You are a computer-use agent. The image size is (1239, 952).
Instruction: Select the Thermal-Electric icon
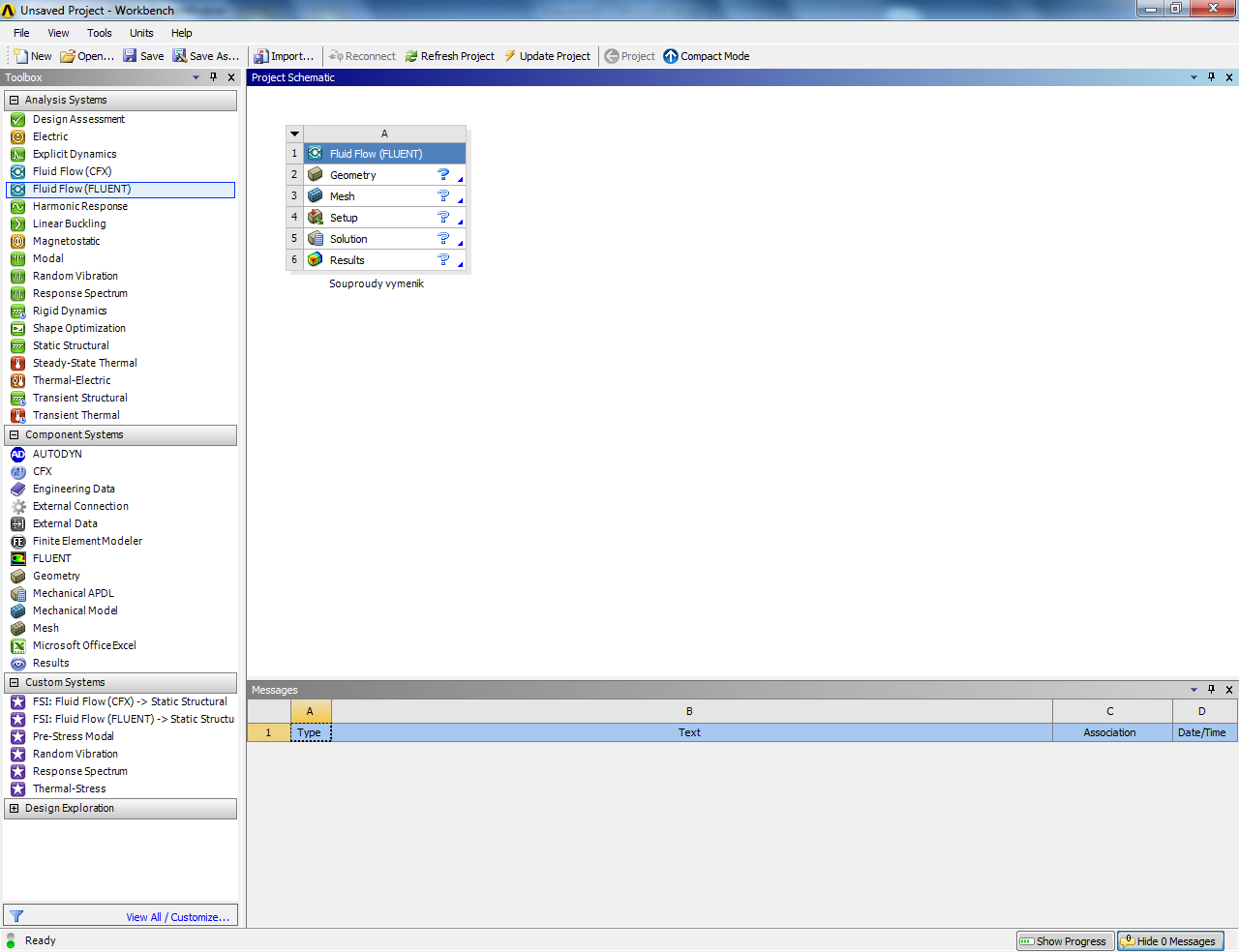[17, 380]
